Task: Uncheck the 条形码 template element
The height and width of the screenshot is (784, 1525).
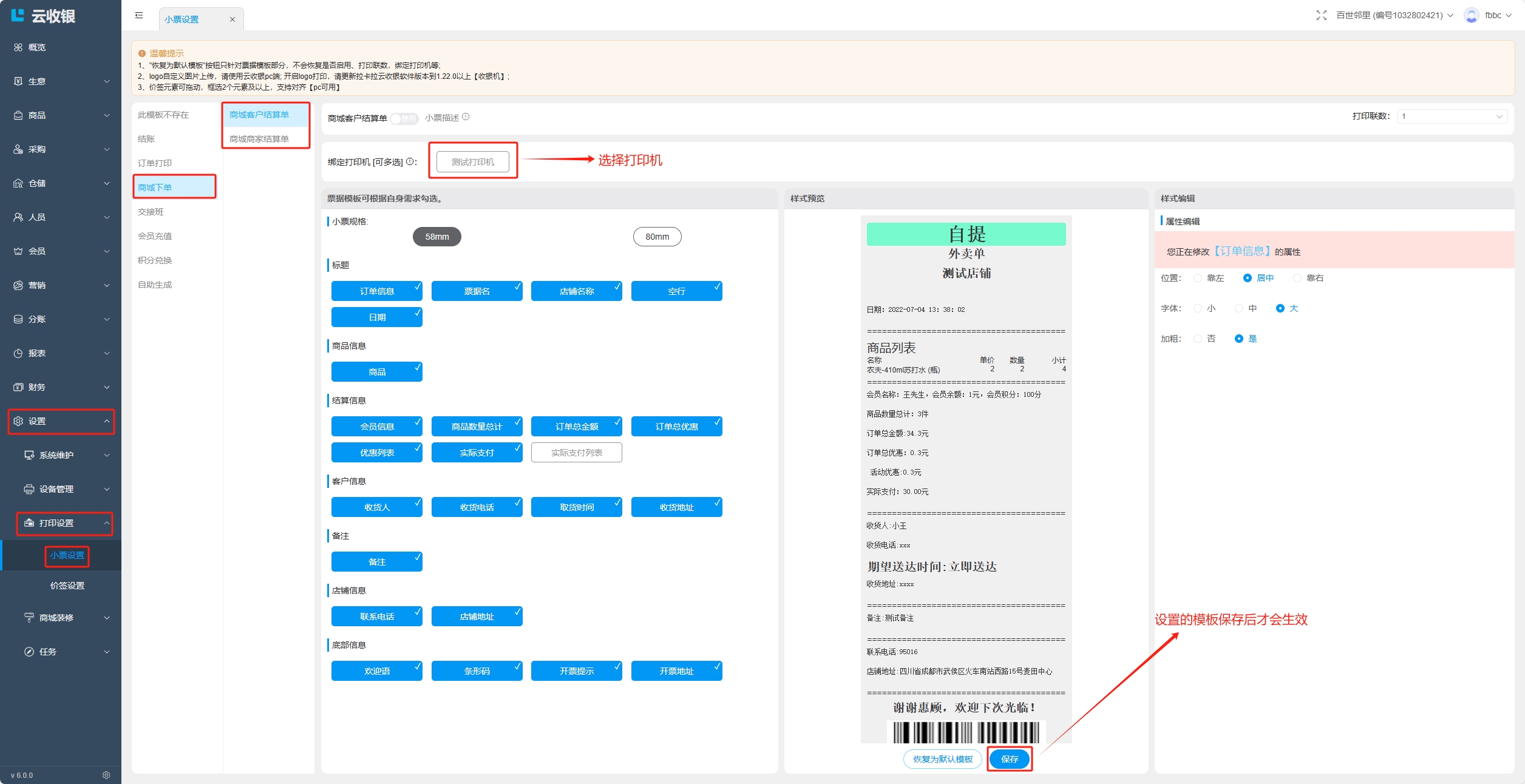Action: tap(477, 671)
